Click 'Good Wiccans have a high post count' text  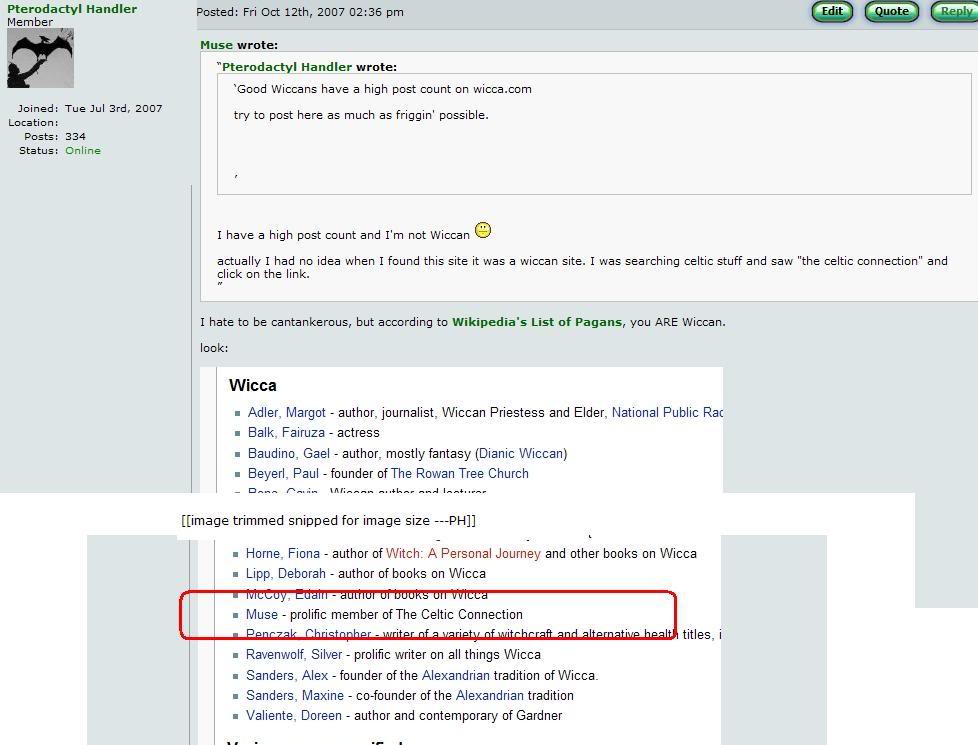pyautogui.click(x=382, y=89)
